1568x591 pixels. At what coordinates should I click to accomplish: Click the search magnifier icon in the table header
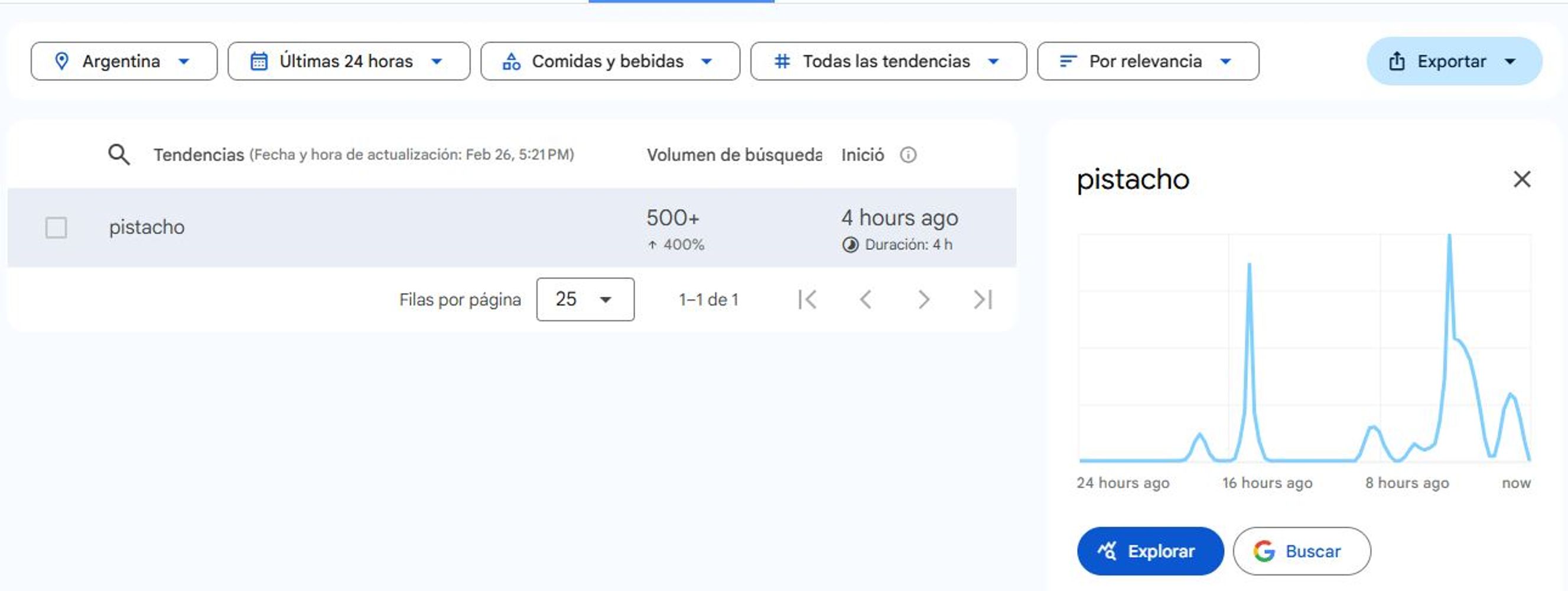click(119, 155)
